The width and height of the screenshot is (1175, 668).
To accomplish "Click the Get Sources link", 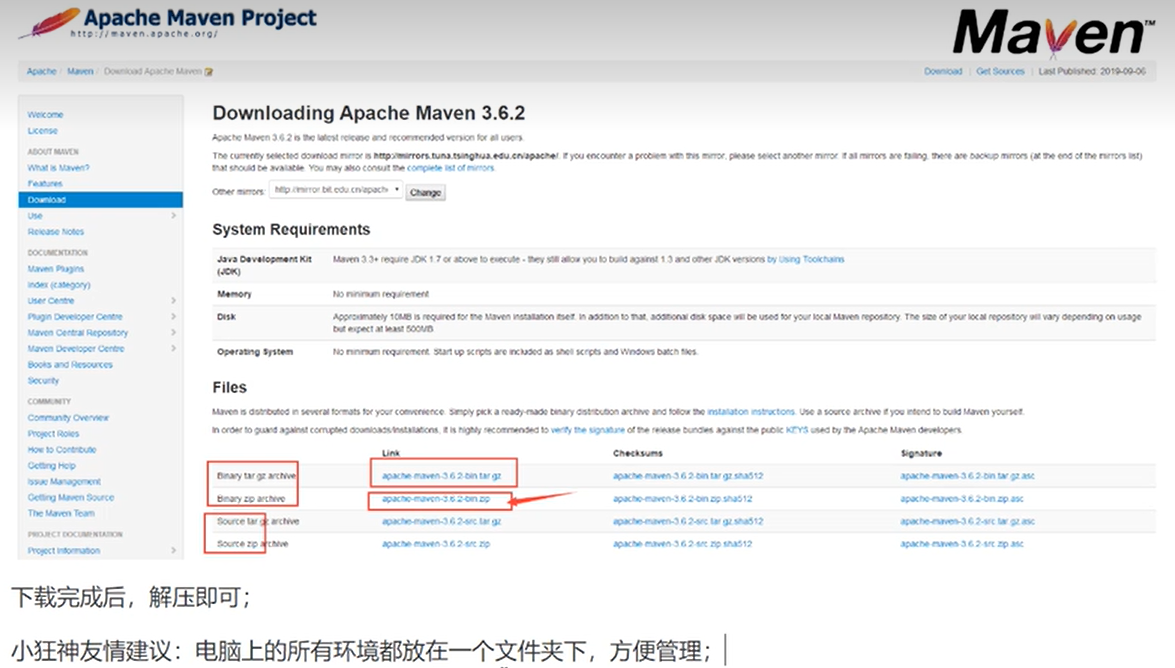I will tap(1000, 71).
